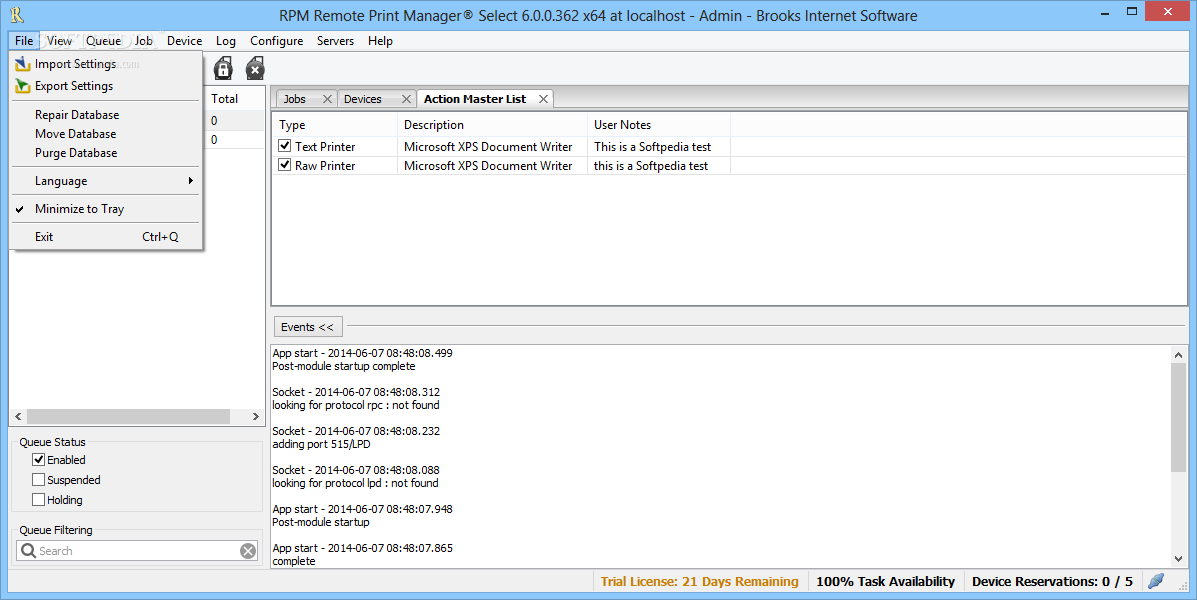Sort by the User Notes column header

pyautogui.click(x=659, y=124)
